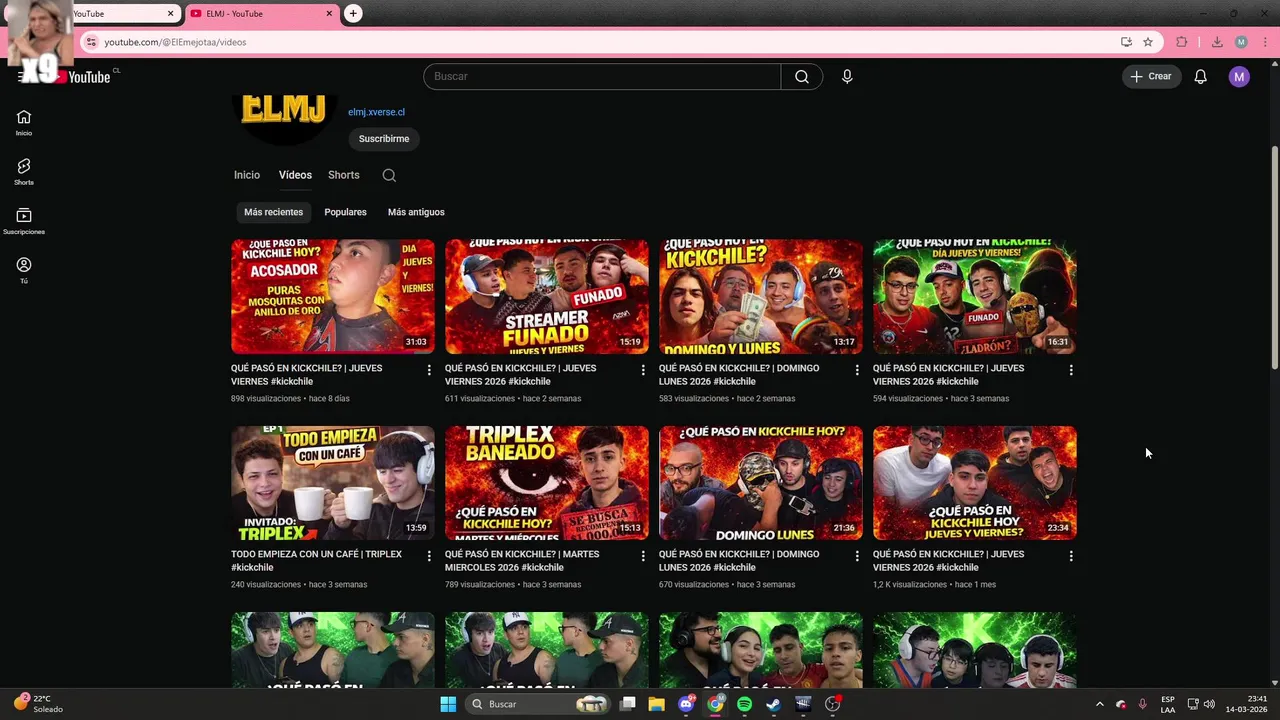Viewport: 1280px width, 720px height.
Task: Click the browser address bar URL
Action: coord(175,42)
